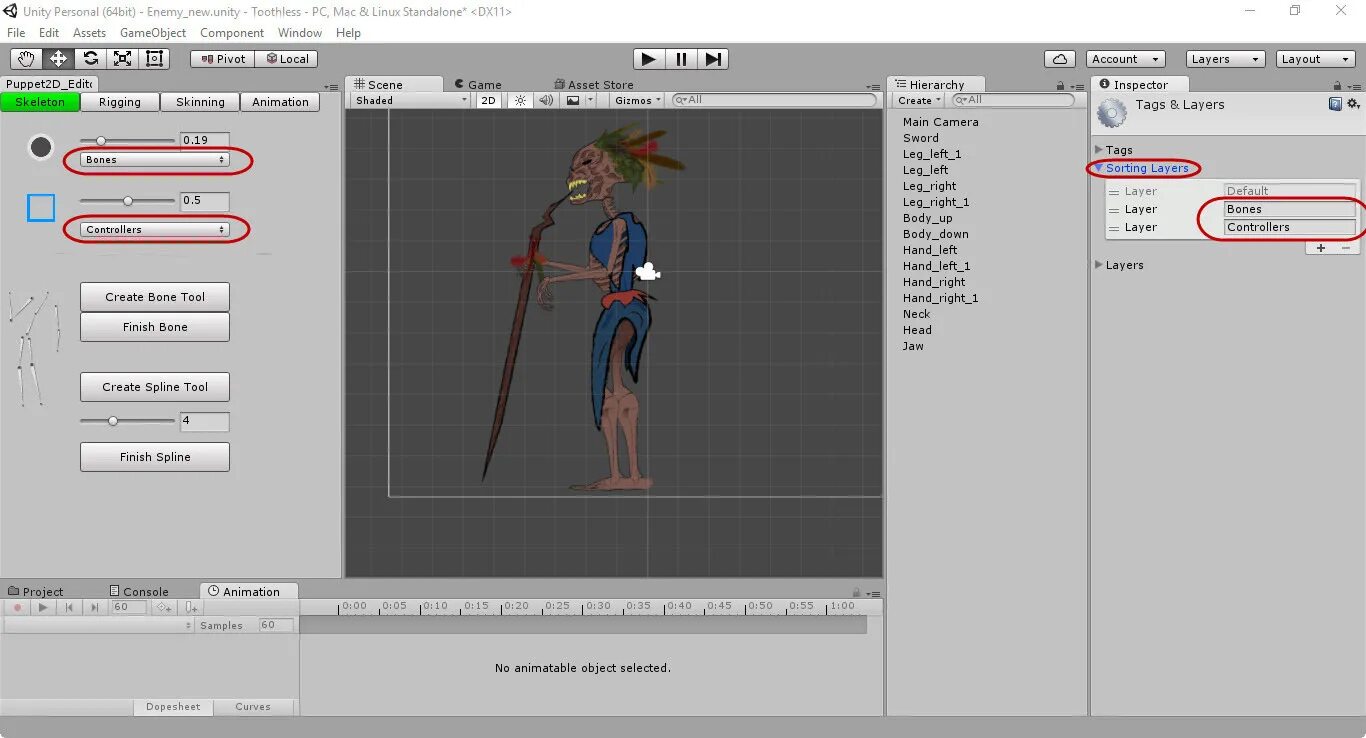The height and width of the screenshot is (738, 1366).
Task: Toggle scene audio speaker icon
Action: click(546, 100)
